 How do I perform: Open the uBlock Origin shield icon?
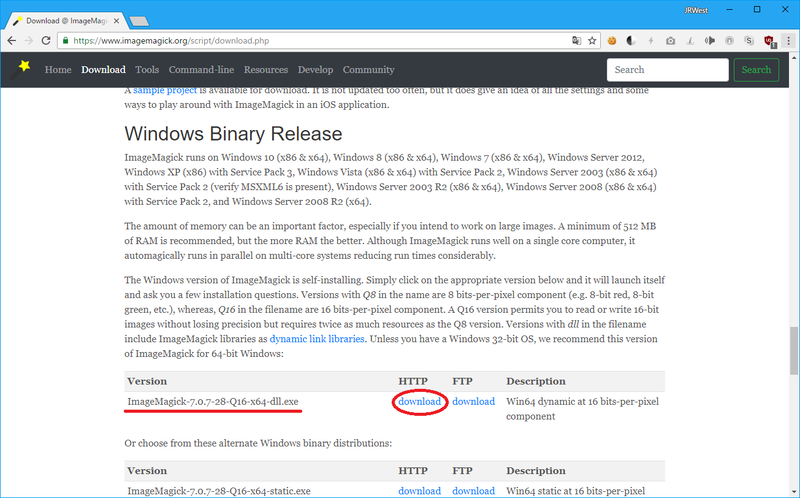769,41
